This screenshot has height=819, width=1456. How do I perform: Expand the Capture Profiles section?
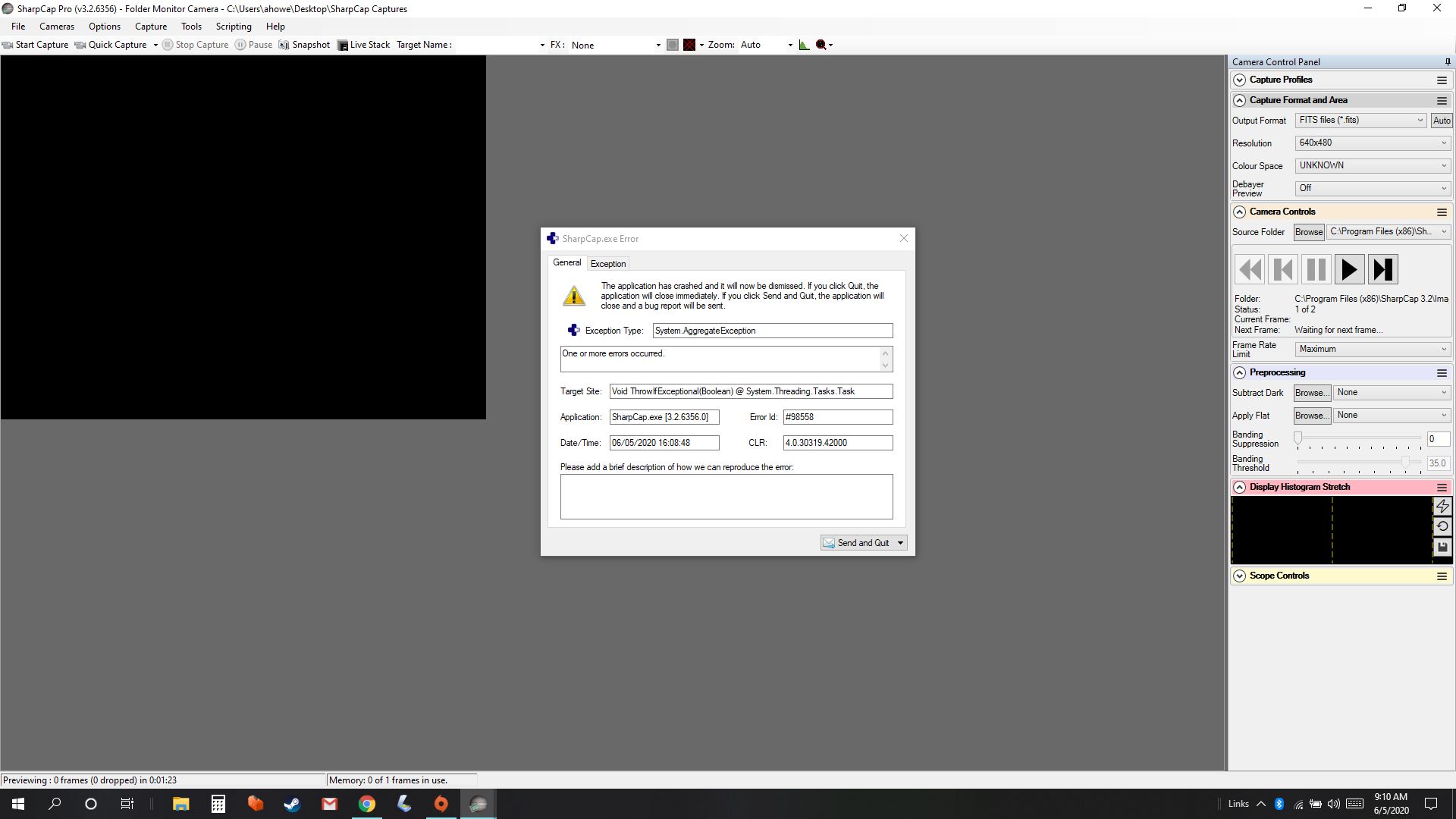[1239, 80]
